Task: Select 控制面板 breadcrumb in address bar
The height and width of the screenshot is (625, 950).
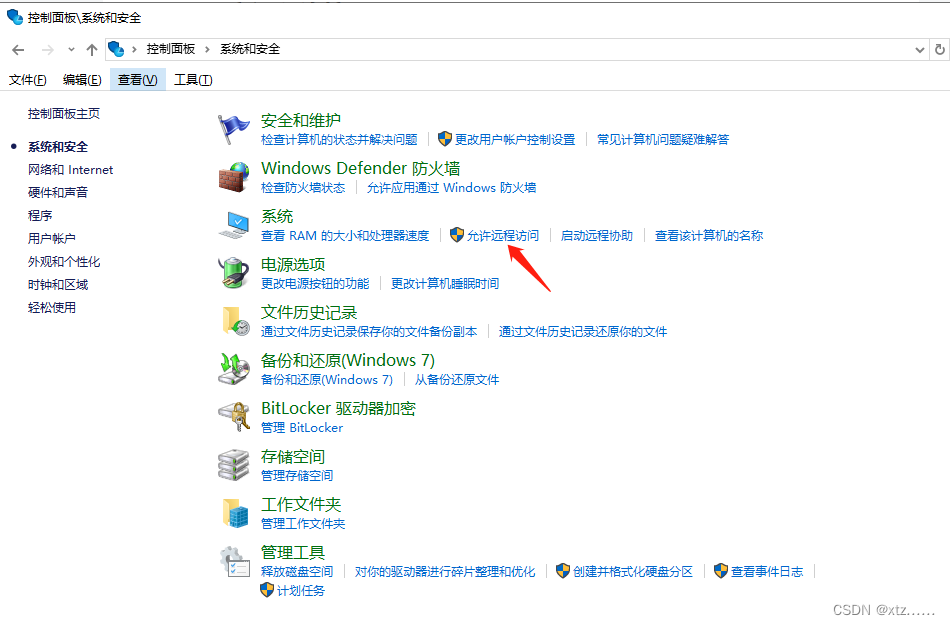Action: tap(171, 49)
